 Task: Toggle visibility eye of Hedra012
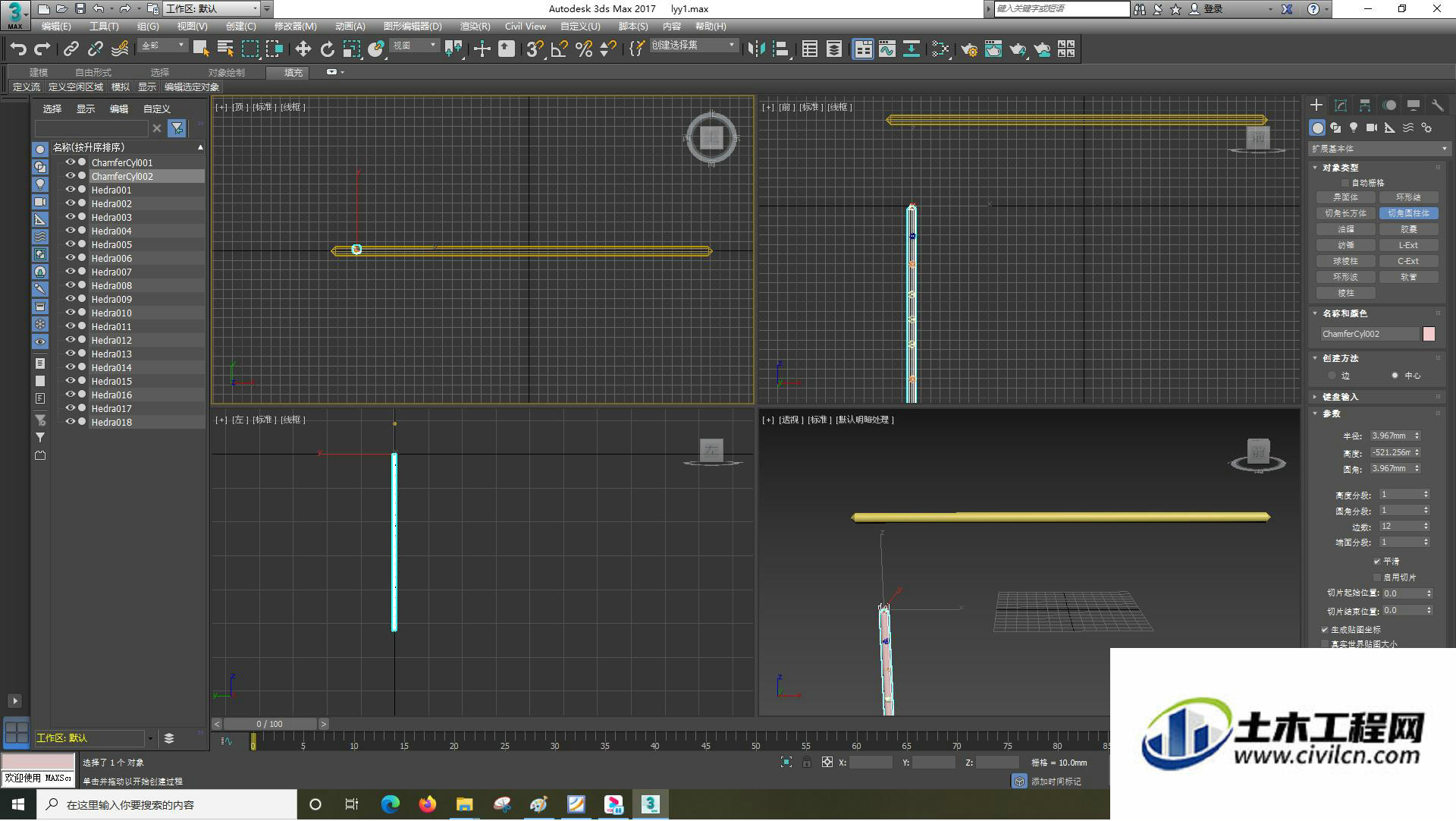71,340
